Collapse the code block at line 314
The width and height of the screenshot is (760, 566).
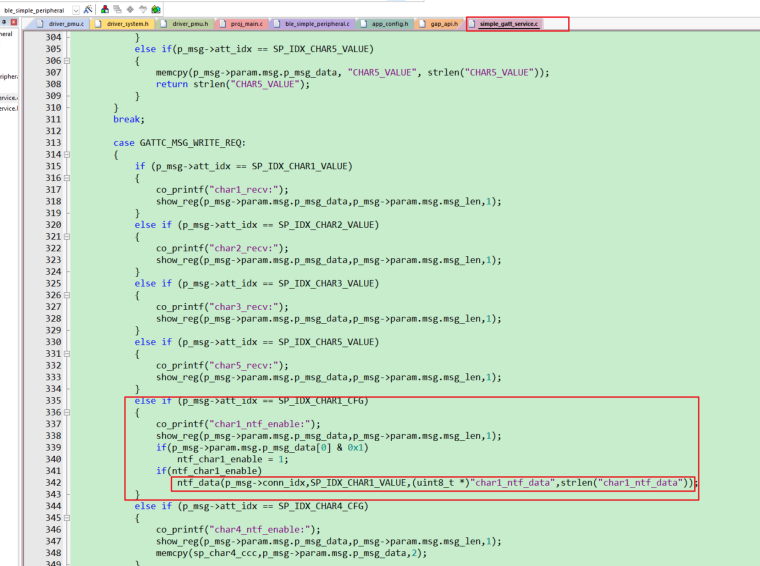[x=67, y=155]
